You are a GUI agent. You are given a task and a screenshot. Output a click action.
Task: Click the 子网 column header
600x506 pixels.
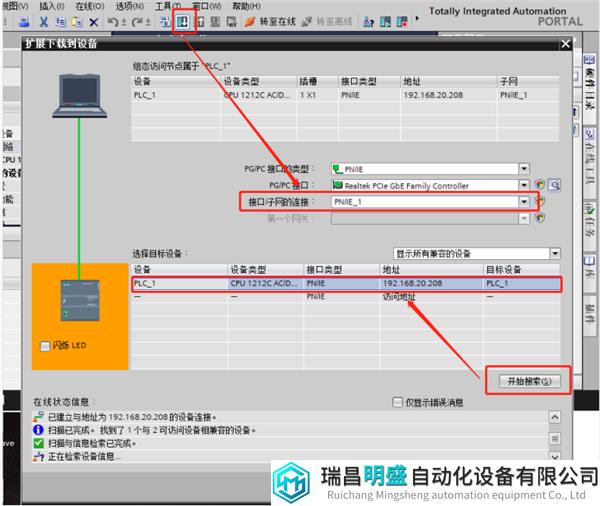[509, 82]
